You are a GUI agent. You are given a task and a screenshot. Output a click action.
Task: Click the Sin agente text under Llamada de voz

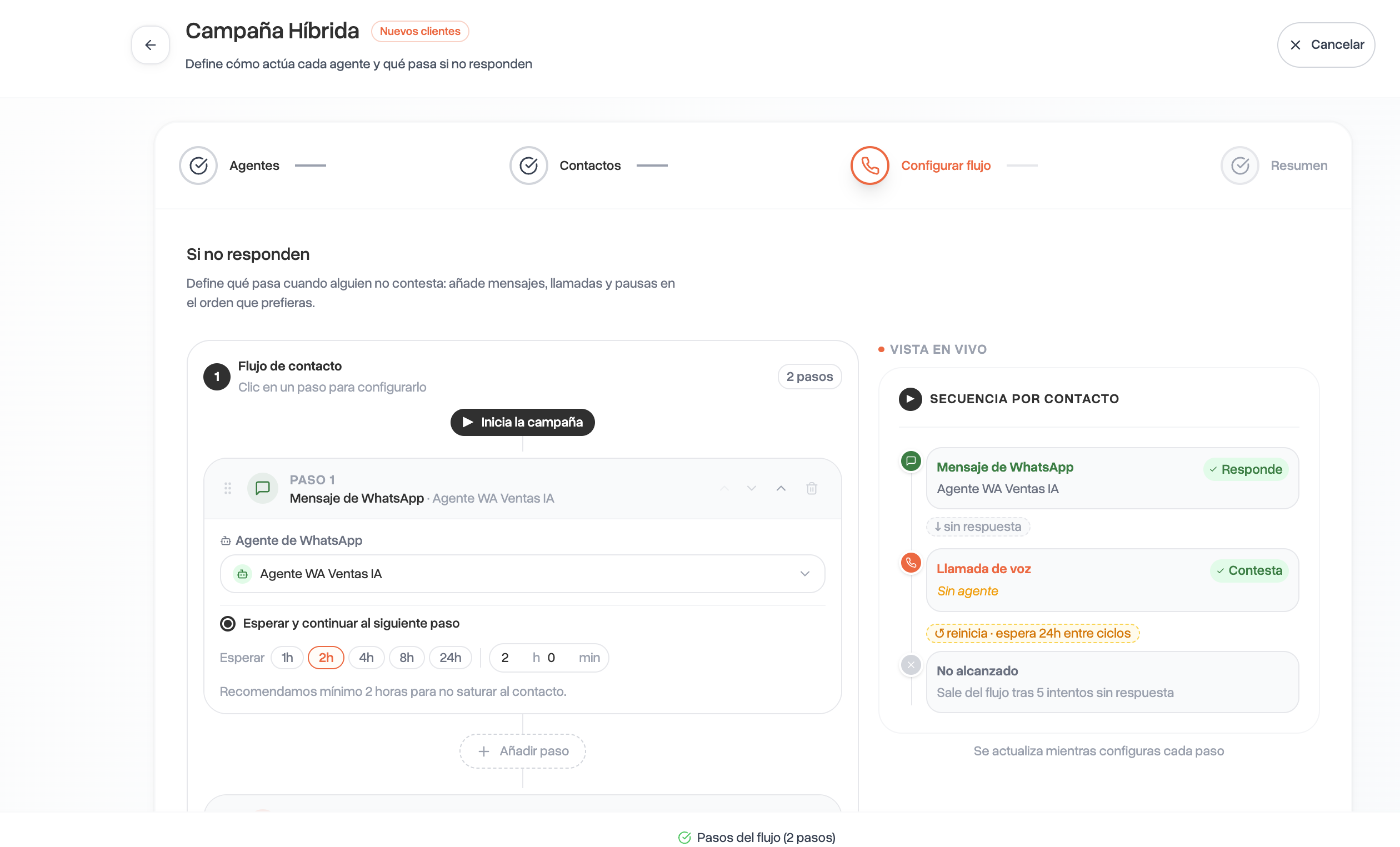tap(967, 592)
